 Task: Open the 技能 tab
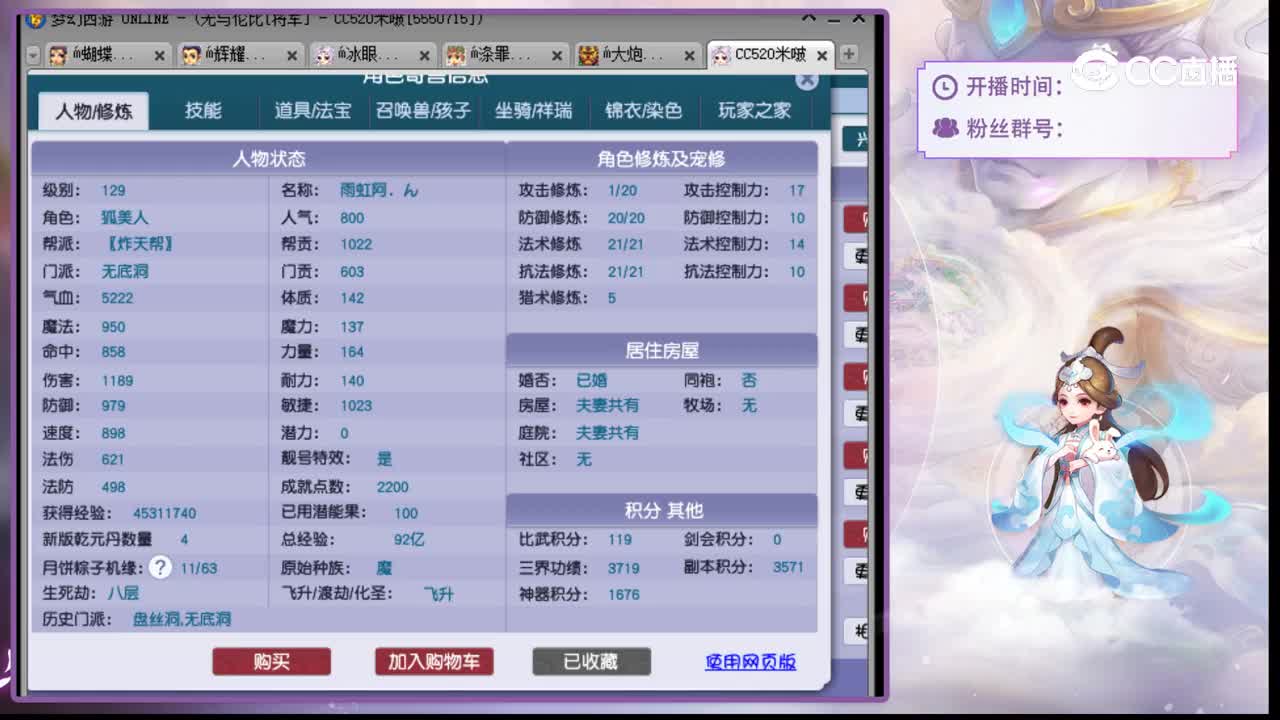[203, 111]
